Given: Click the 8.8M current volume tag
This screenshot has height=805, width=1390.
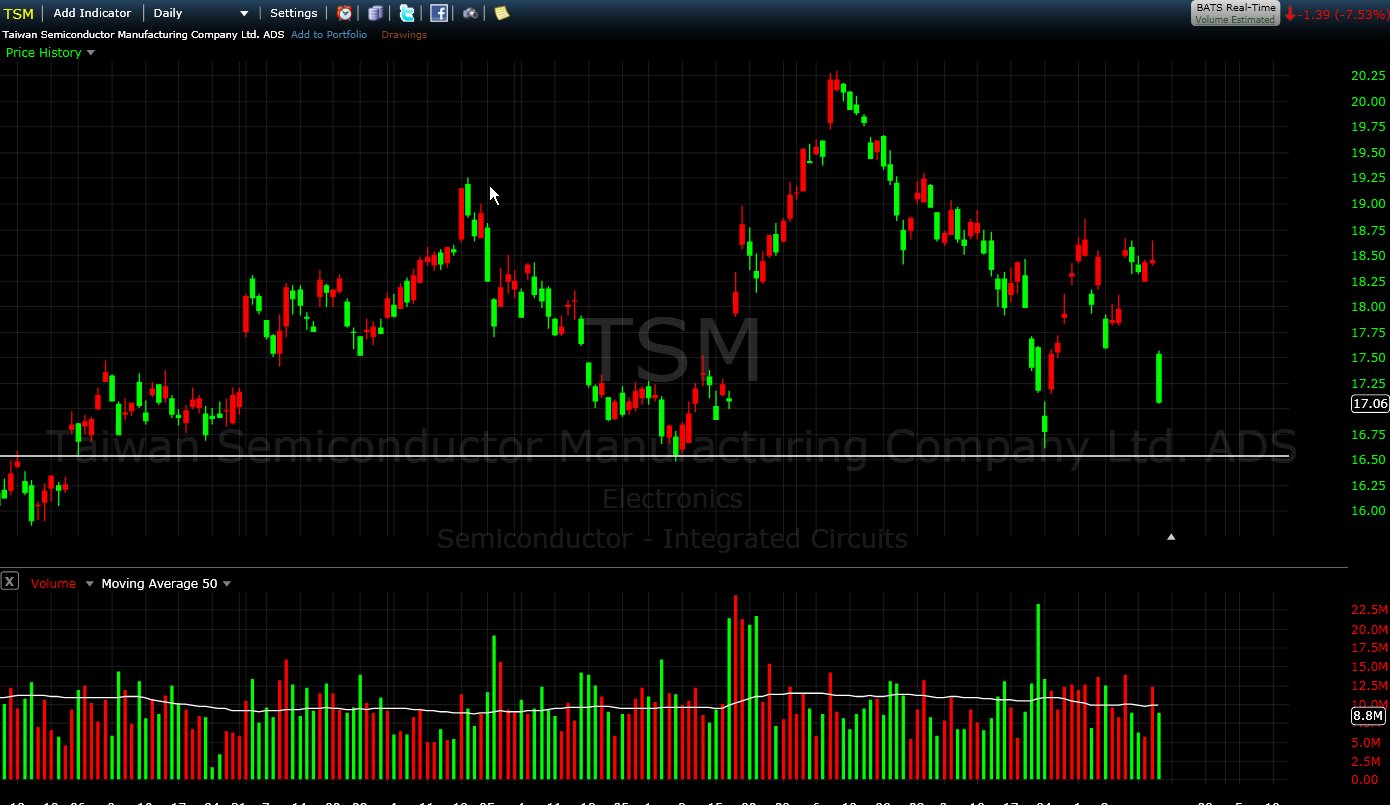Looking at the screenshot, I should click(x=1367, y=715).
